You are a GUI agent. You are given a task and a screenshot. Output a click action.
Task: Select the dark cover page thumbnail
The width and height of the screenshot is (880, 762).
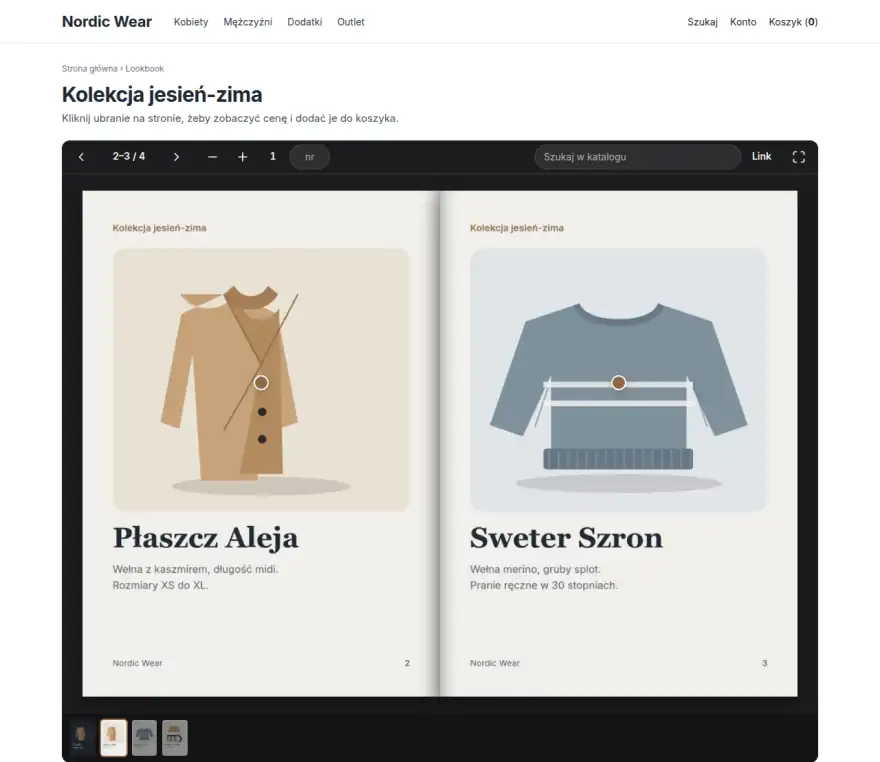[81, 737]
